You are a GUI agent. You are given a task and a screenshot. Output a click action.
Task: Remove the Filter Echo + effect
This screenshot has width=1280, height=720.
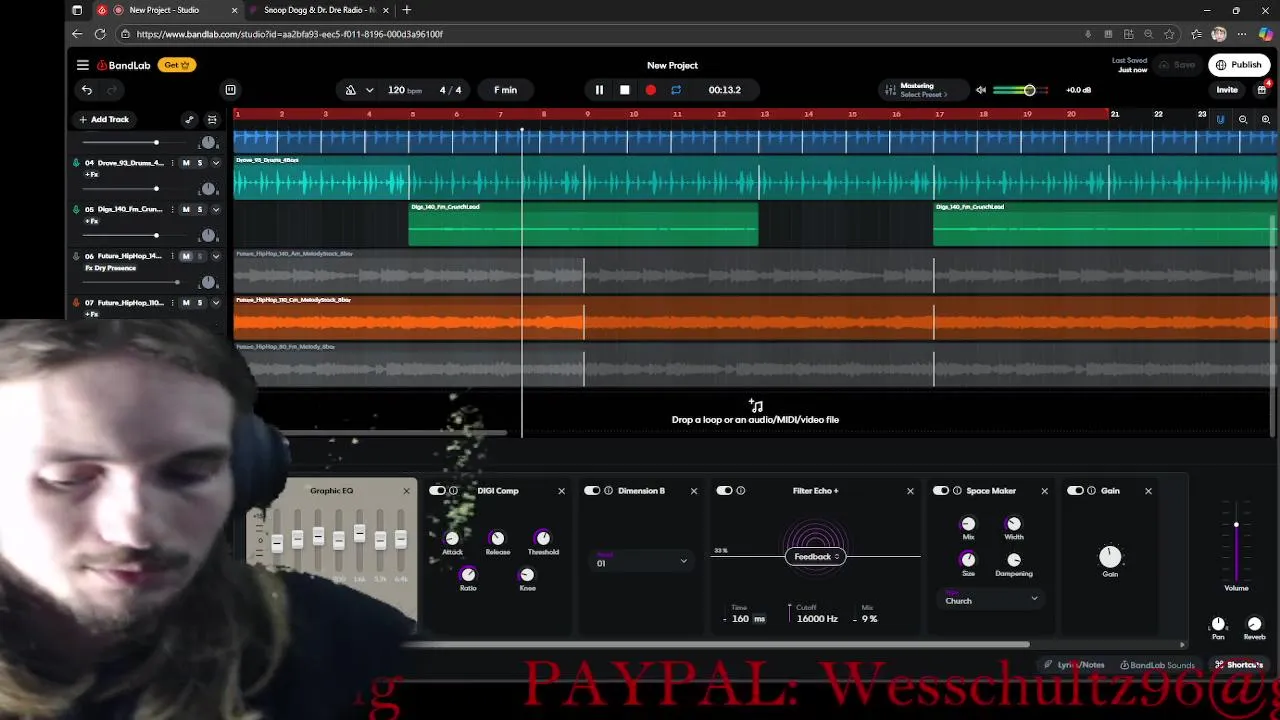point(910,491)
